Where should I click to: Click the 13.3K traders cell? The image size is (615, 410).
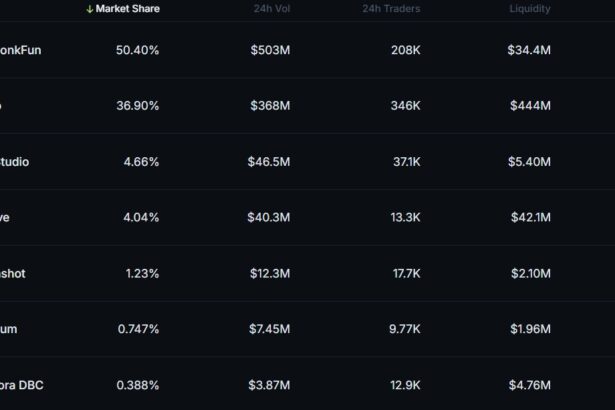tap(404, 217)
